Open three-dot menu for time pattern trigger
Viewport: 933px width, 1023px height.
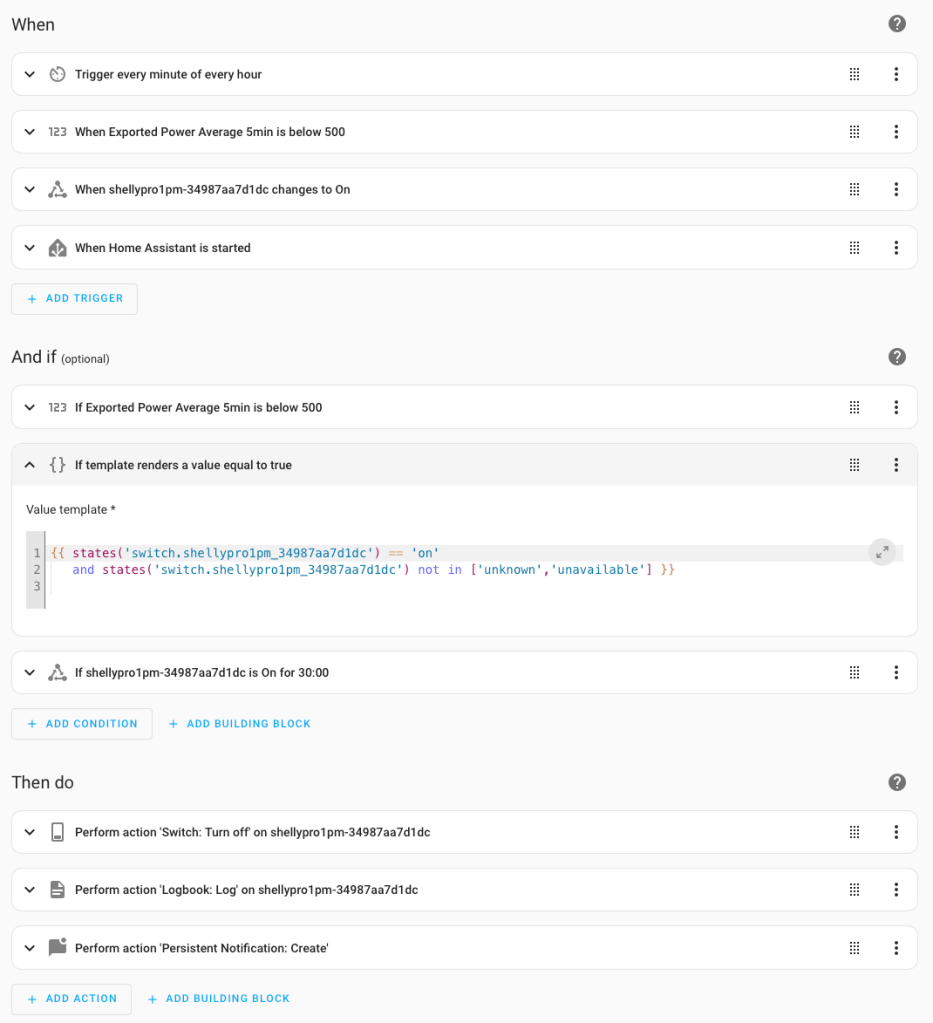[896, 74]
